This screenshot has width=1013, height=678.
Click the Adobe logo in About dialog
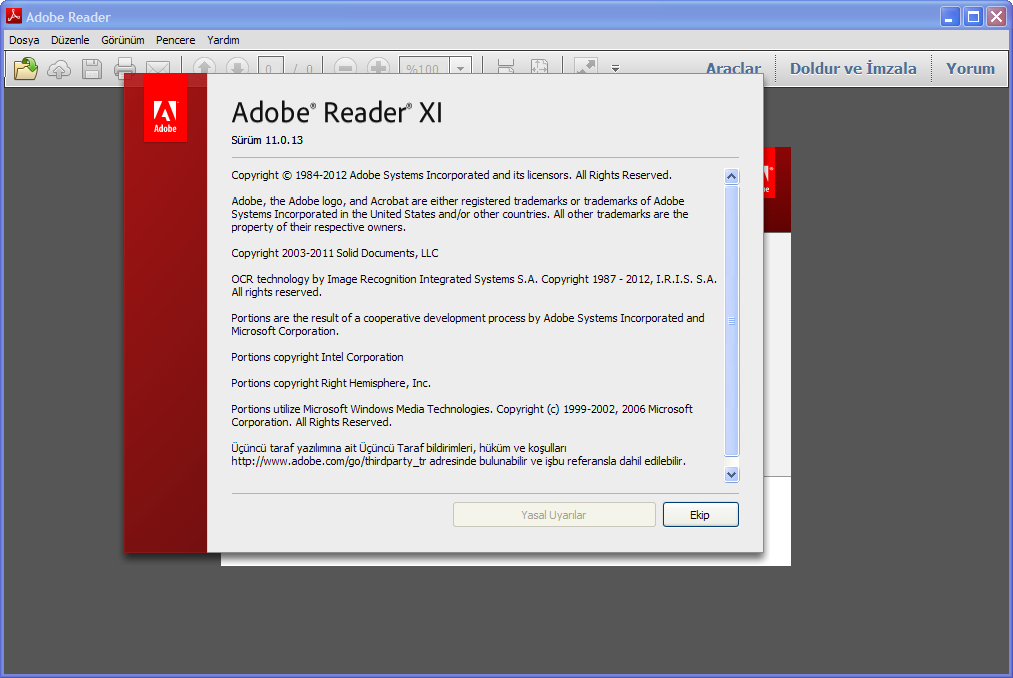point(165,108)
